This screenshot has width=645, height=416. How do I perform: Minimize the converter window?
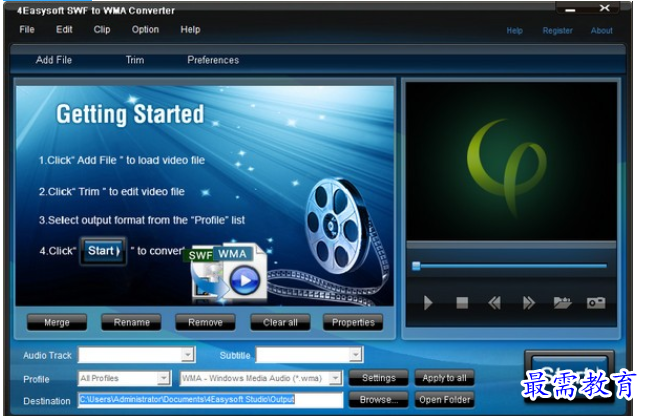click(x=570, y=9)
